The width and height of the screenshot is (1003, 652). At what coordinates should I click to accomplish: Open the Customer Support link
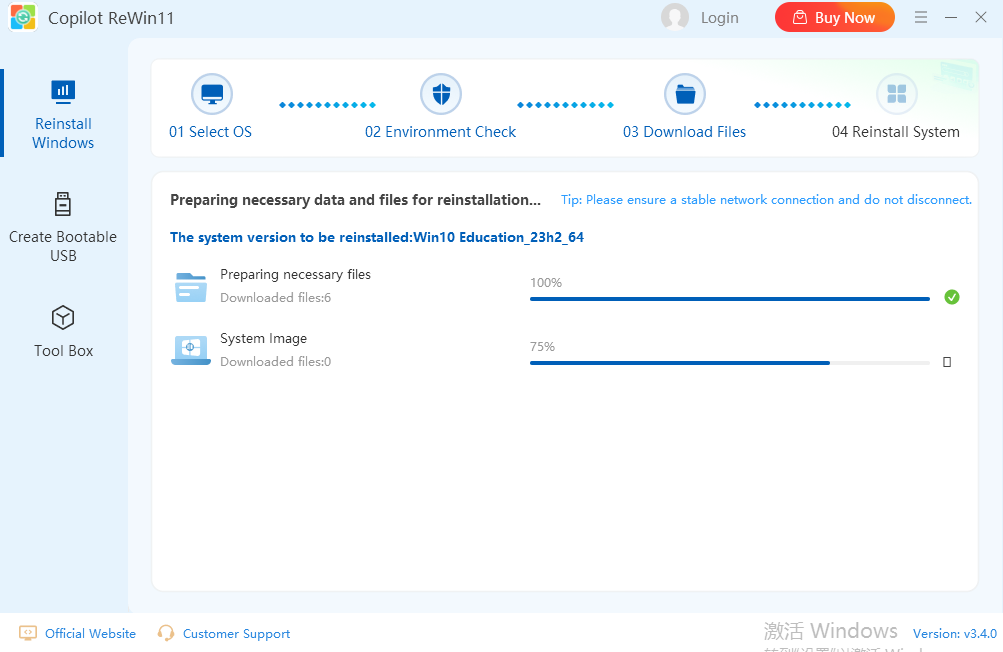tap(236, 633)
